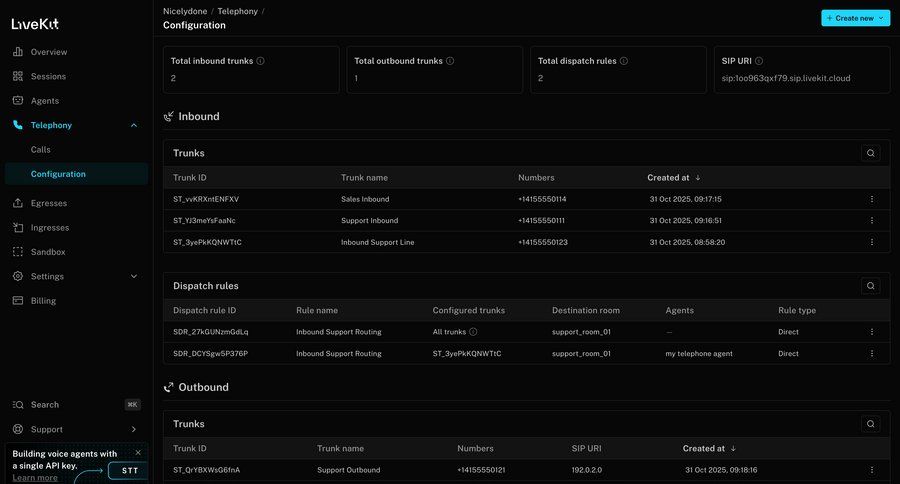The height and width of the screenshot is (484, 900).
Task: Open Billing via its card icon
Action: coord(18,300)
